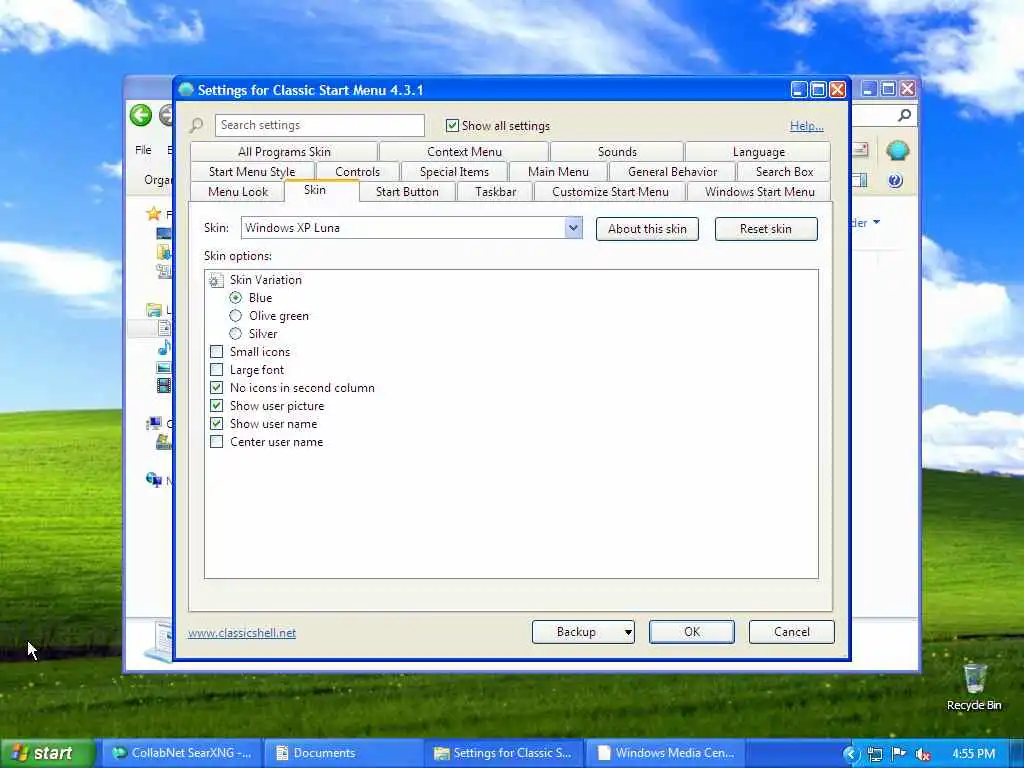Open the All Programs Skin tab
The width and height of the screenshot is (1024, 768).
click(x=284, y=152)
